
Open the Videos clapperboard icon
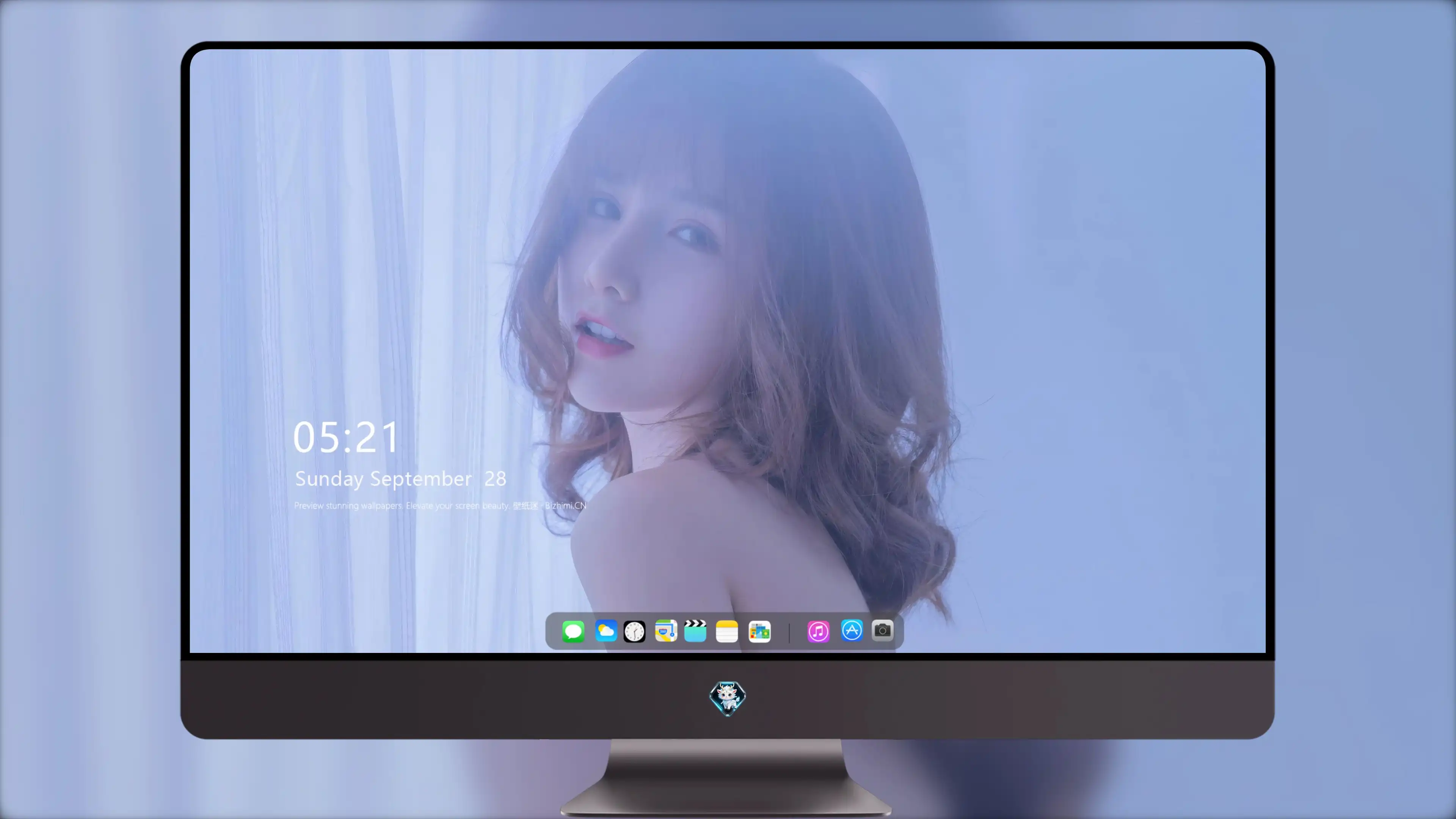[695, 631]
